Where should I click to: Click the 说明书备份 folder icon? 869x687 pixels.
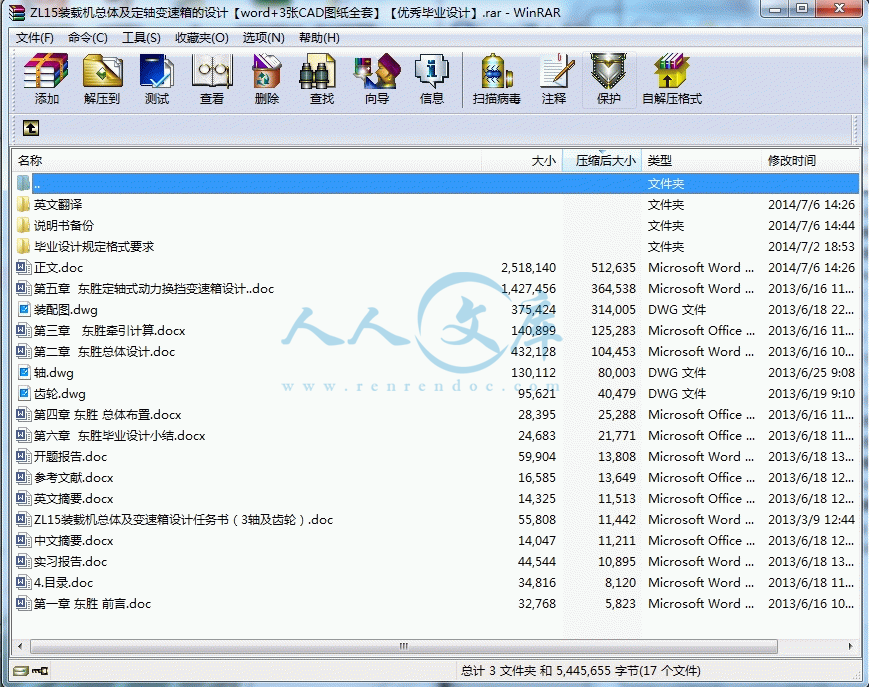click(x=23, y=225)
